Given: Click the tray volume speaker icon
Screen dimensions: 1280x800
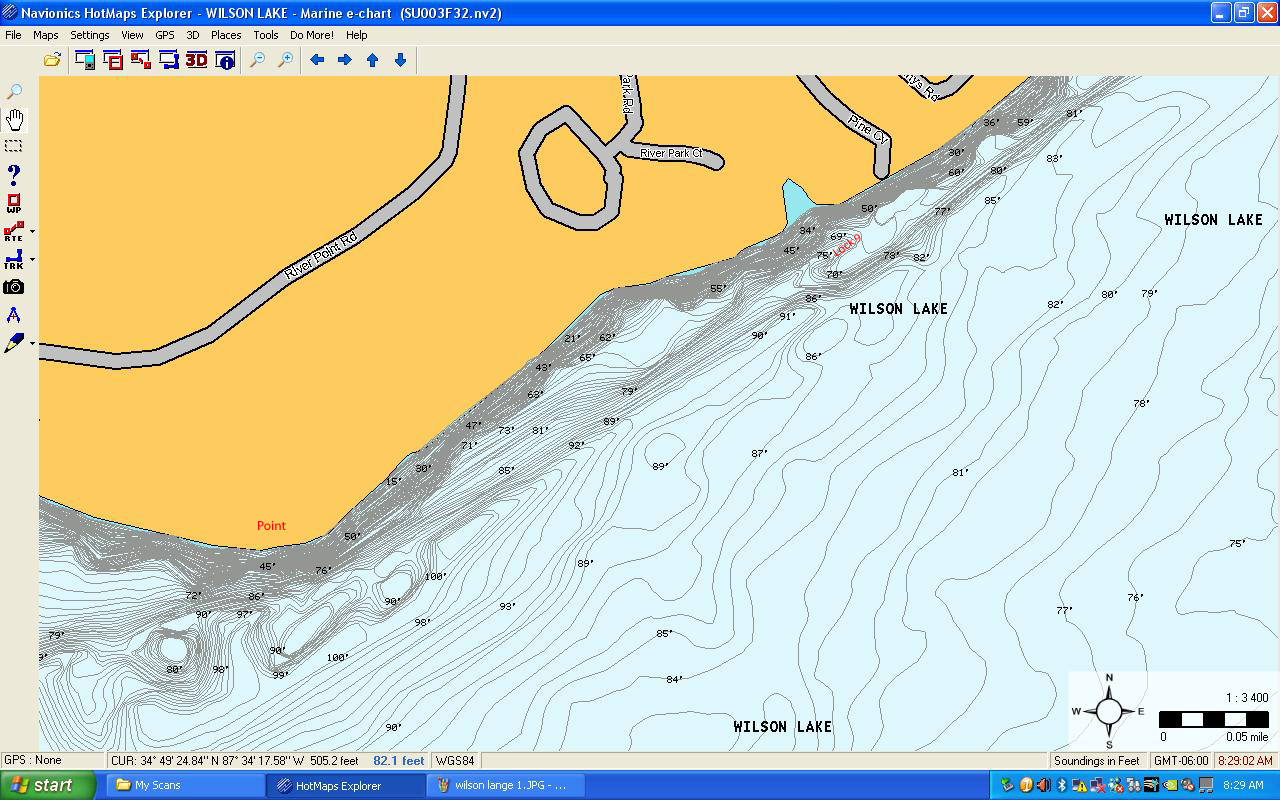Looking at the screenshot, I should click(1044, 785).
